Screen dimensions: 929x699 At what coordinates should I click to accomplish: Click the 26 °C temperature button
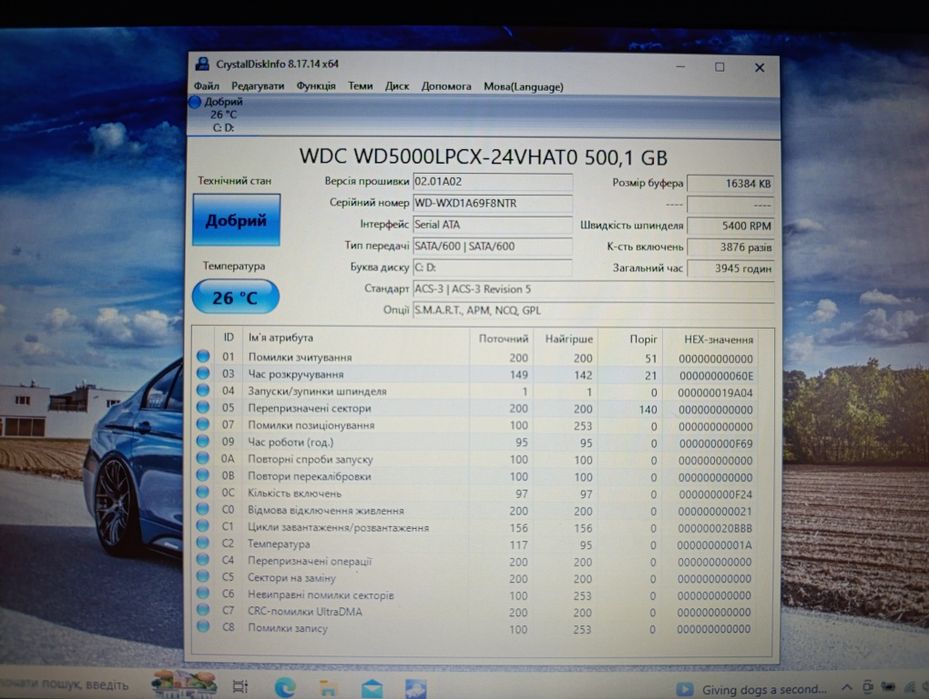pos(235,296)
